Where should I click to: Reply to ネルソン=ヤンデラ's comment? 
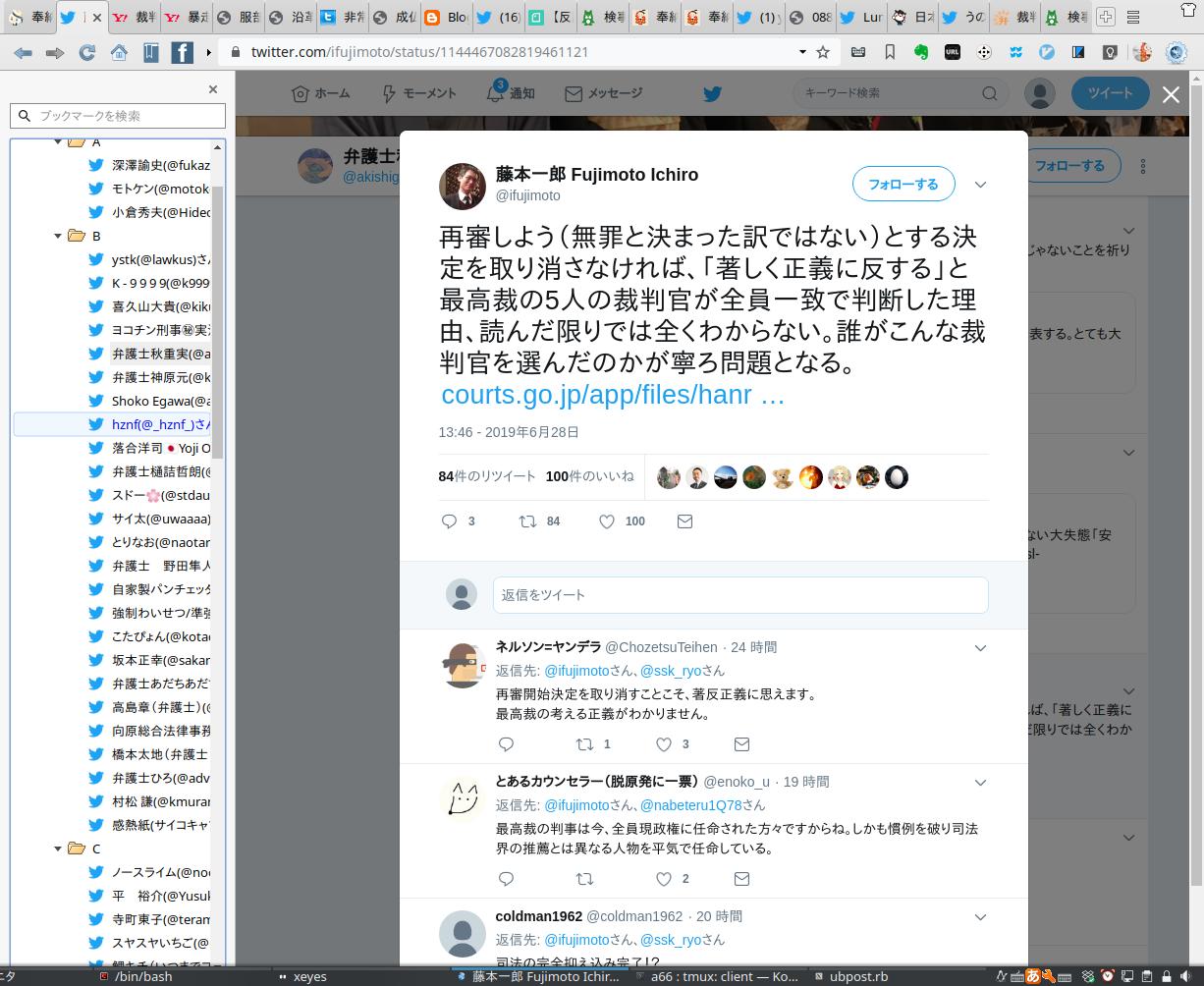coord(506,744)
